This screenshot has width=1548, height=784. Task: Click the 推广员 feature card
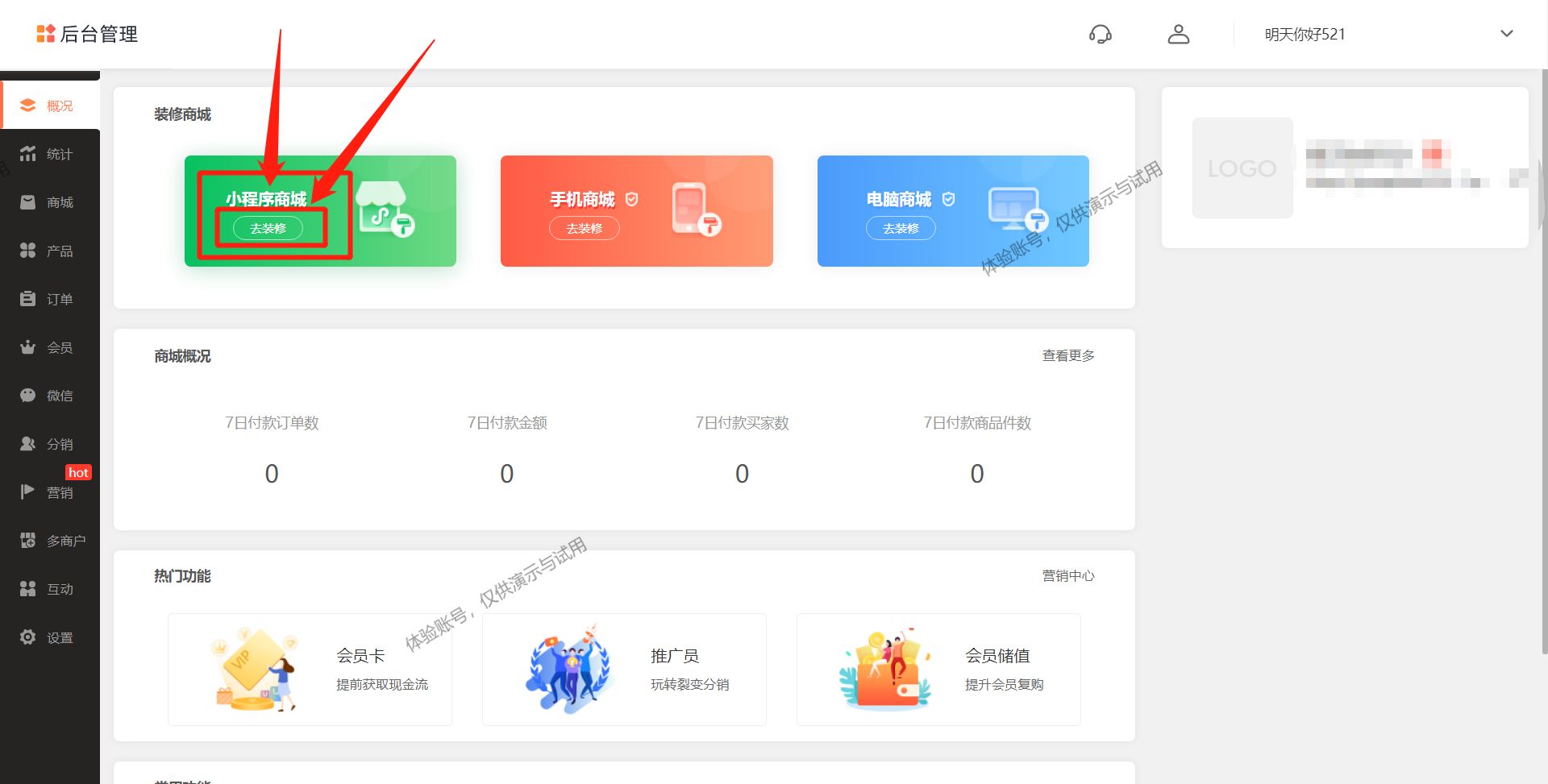pos(623,669)
